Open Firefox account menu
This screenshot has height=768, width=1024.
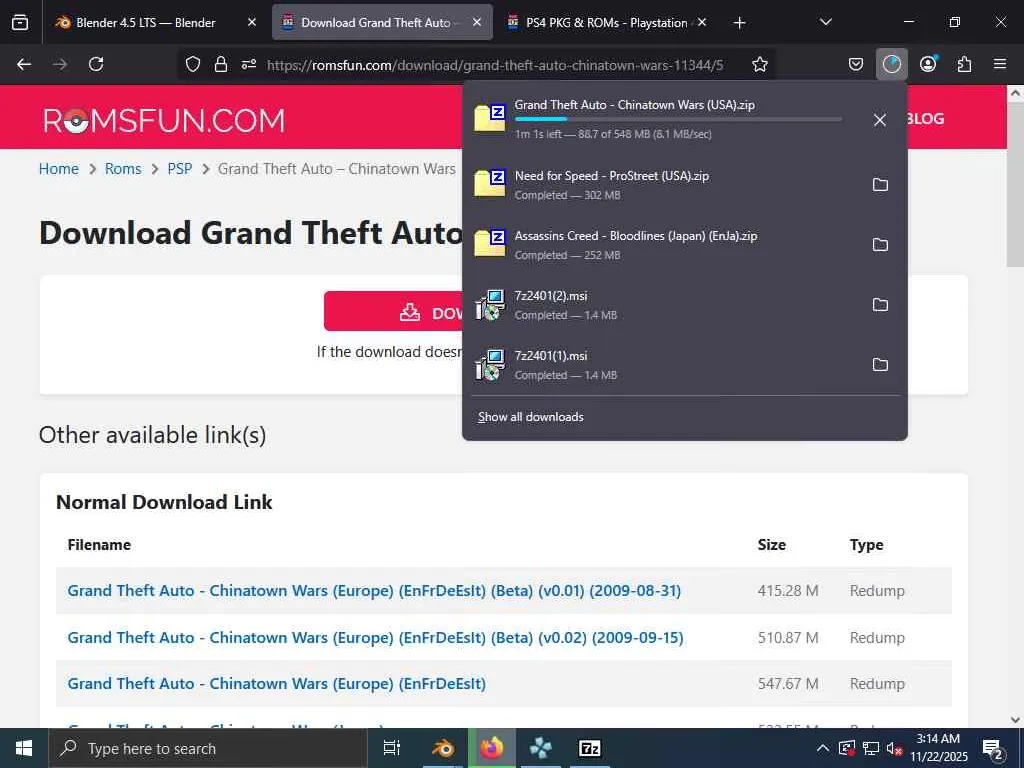tap(928, 64)
